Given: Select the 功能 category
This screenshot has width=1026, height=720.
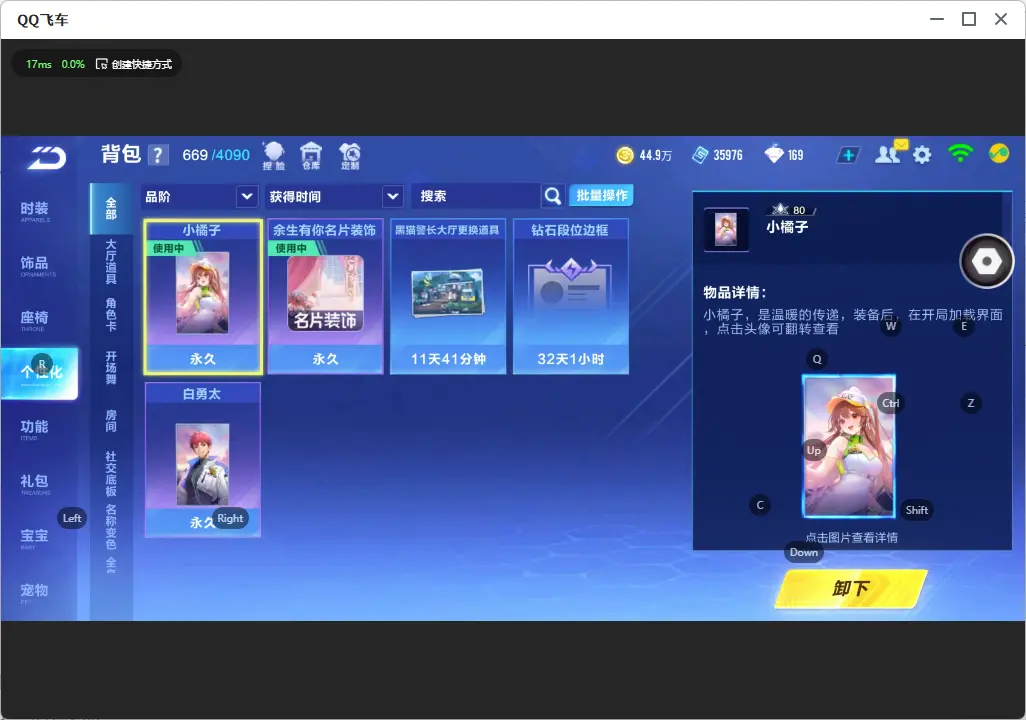Looking at the screenshot, I should (35, 429).
